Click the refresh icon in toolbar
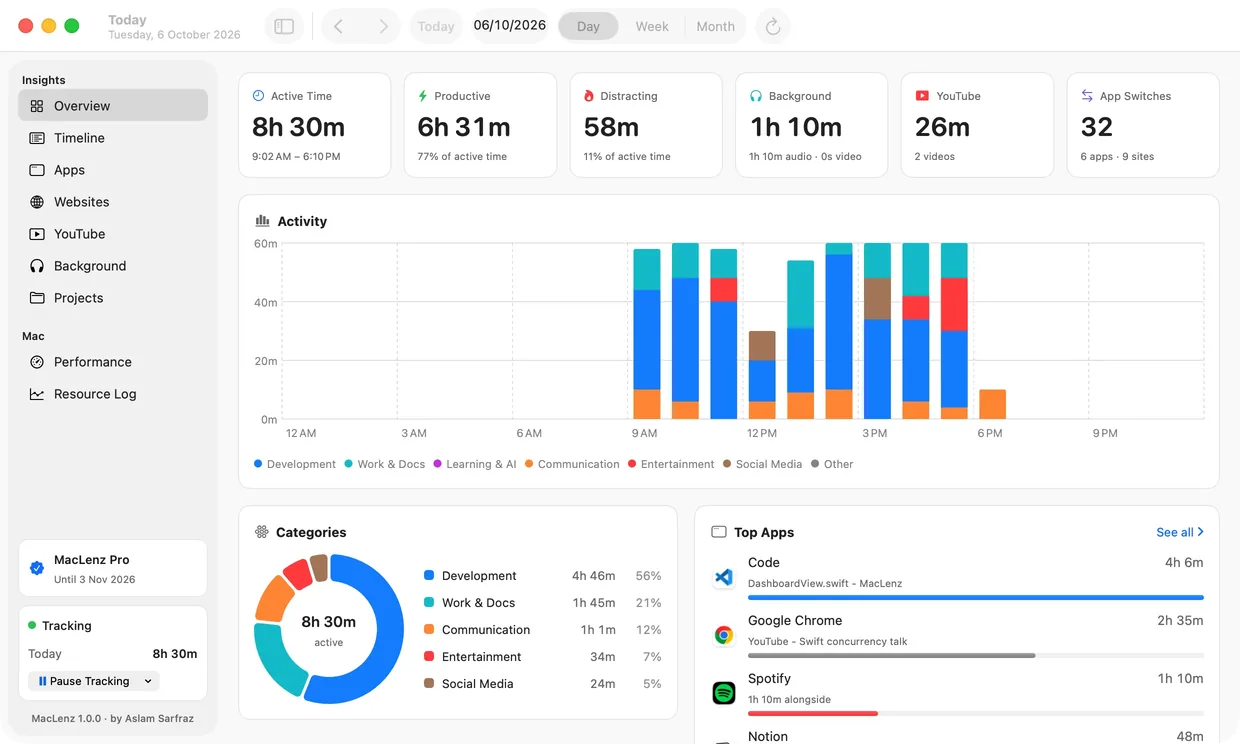The width and height of the screenshot is (1240, 744). tap(772, 27)
